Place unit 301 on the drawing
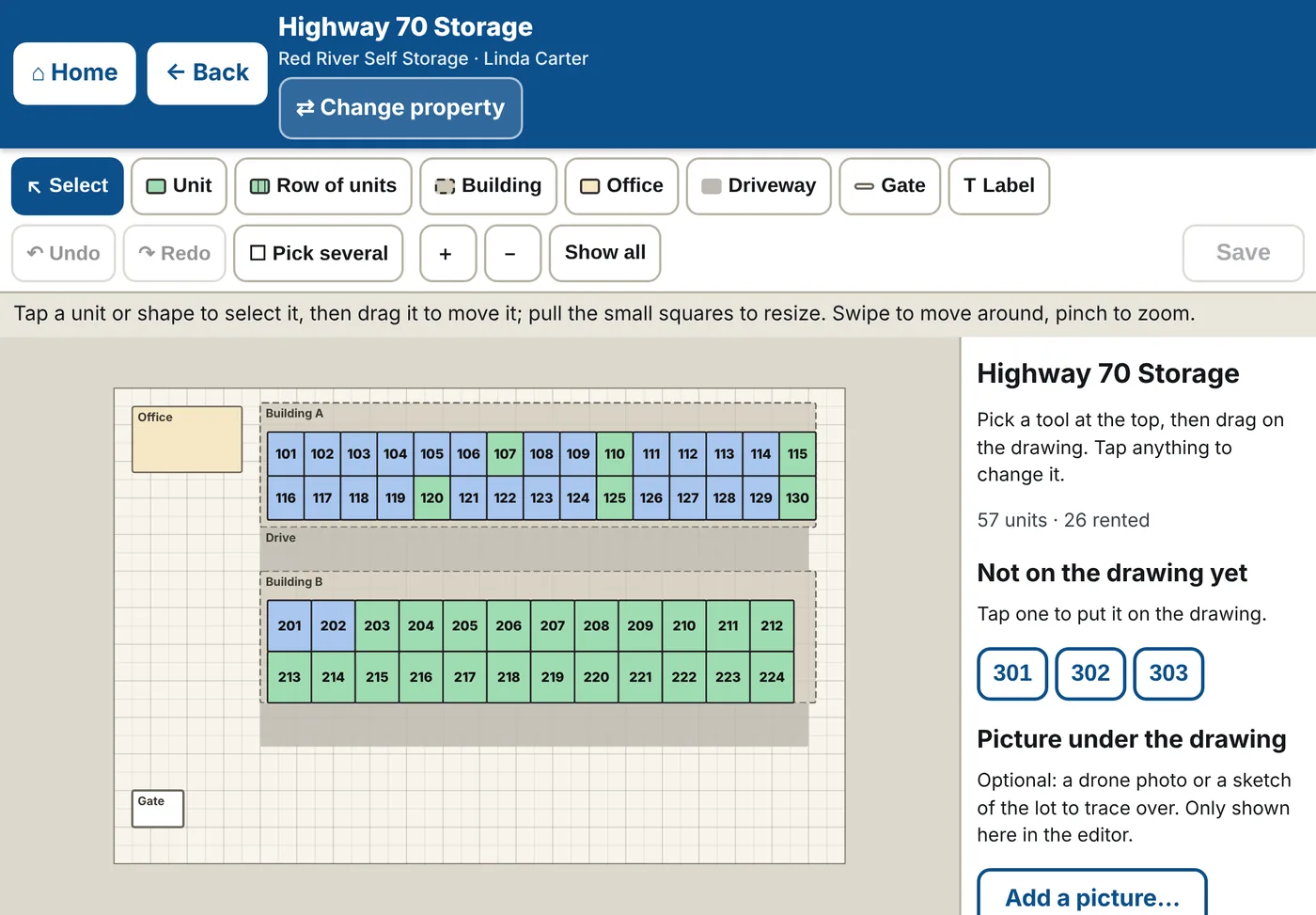 (x=1012, y=673)
